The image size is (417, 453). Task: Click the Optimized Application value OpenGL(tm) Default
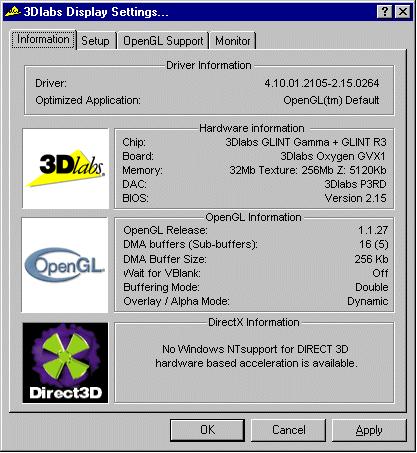(x=331, y=100)
